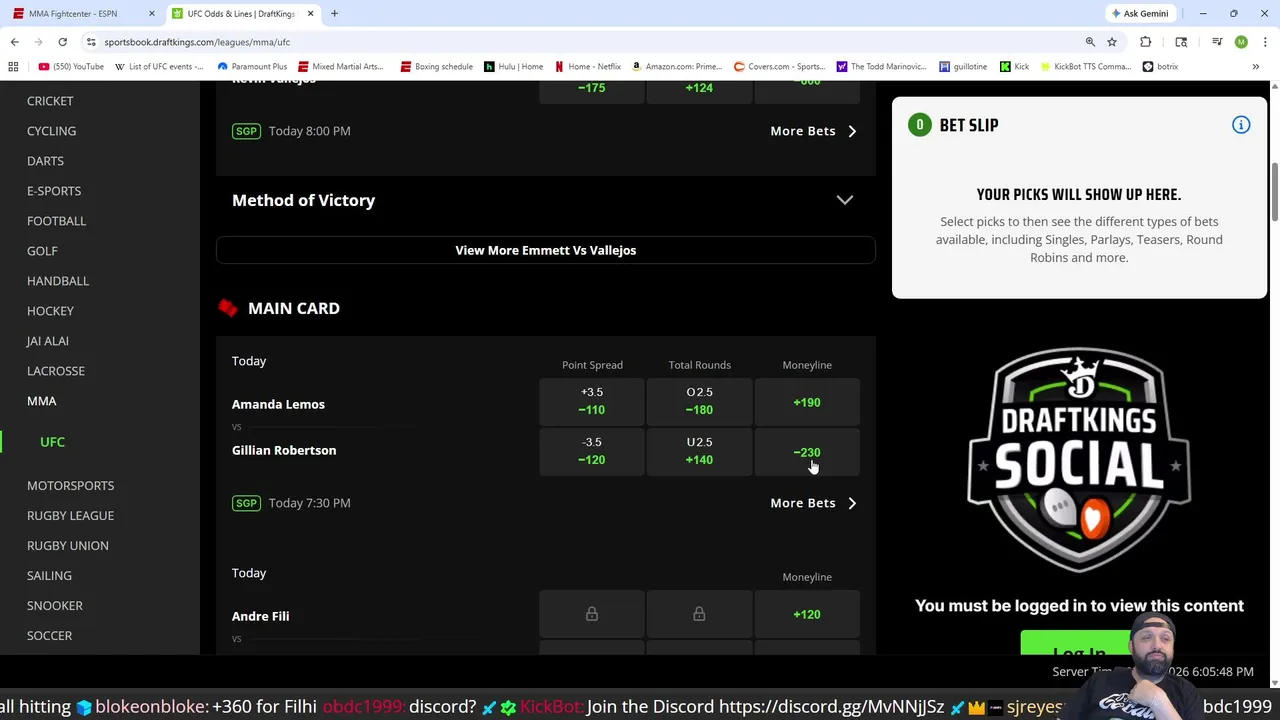This screenshot has width=1280, height=720.
Task: Open MOTORSPORTS in the sidebar
Action: 70,486
